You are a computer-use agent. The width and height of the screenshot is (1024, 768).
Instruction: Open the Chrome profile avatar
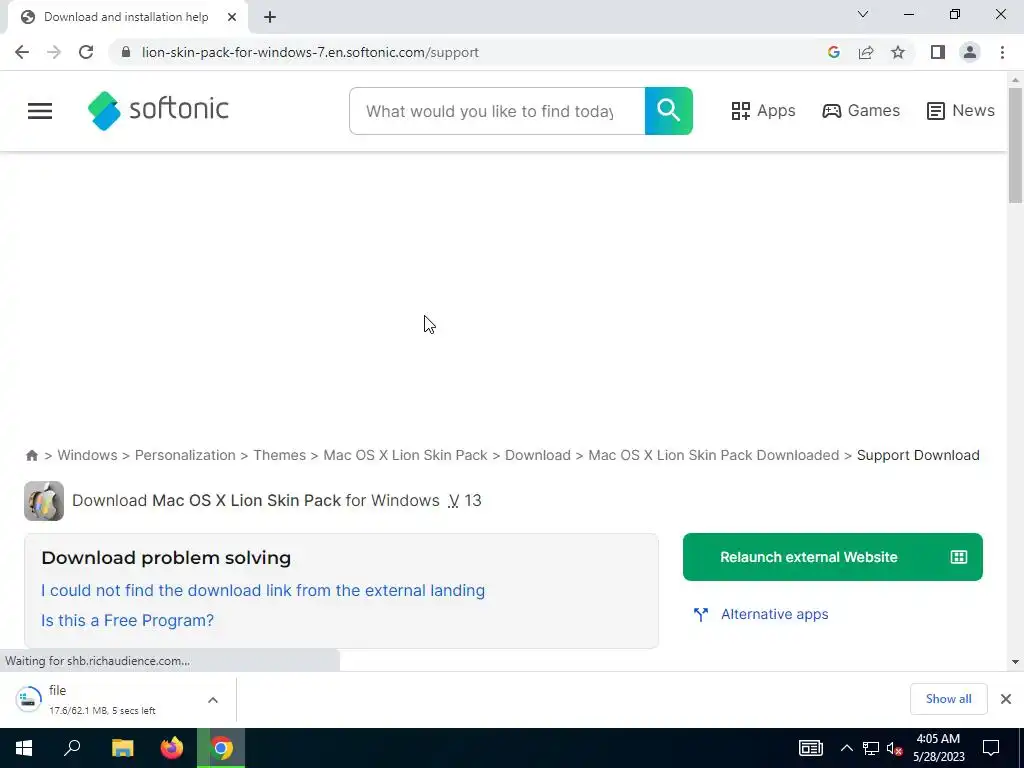970,52
